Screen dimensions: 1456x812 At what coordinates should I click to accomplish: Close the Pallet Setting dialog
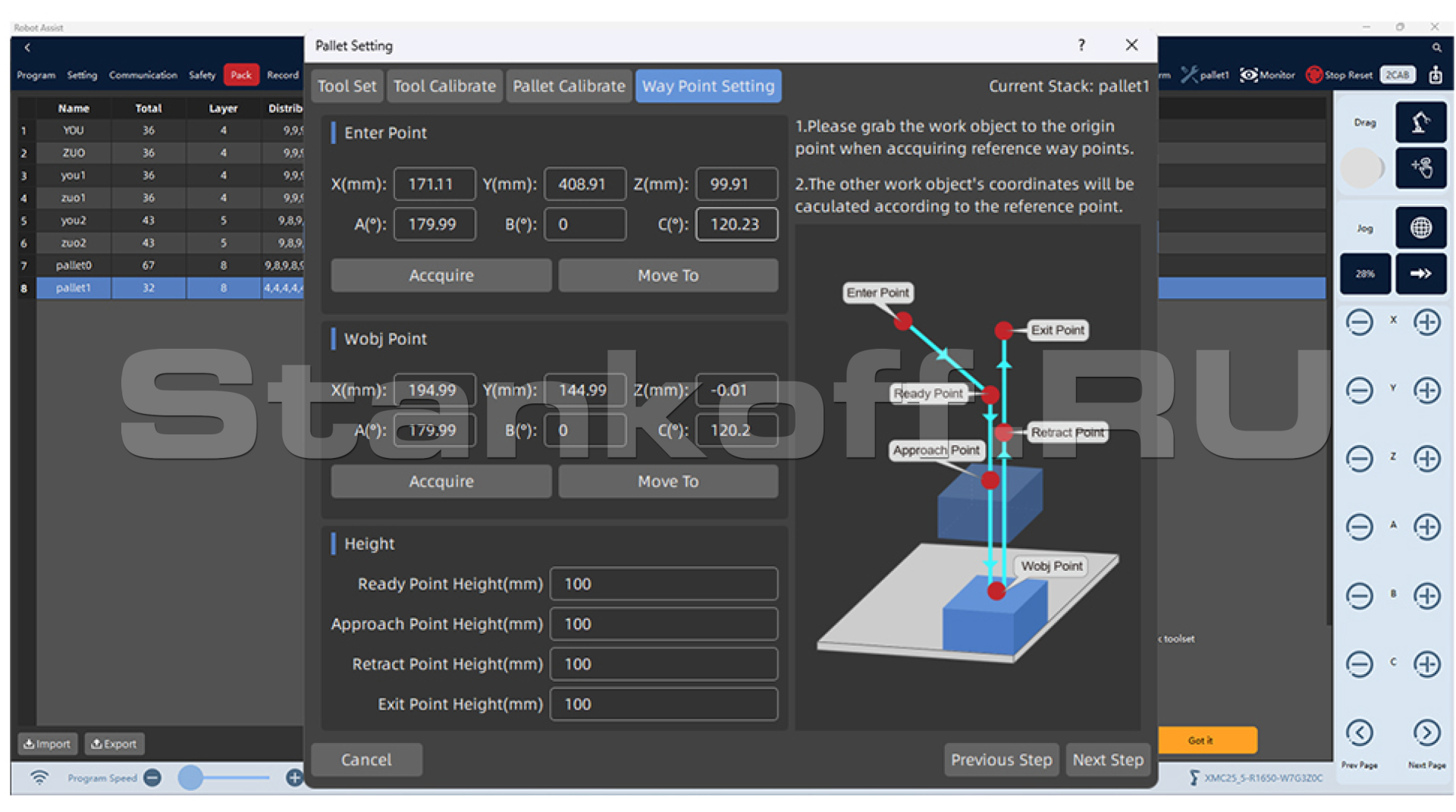tap(1131, 45)
